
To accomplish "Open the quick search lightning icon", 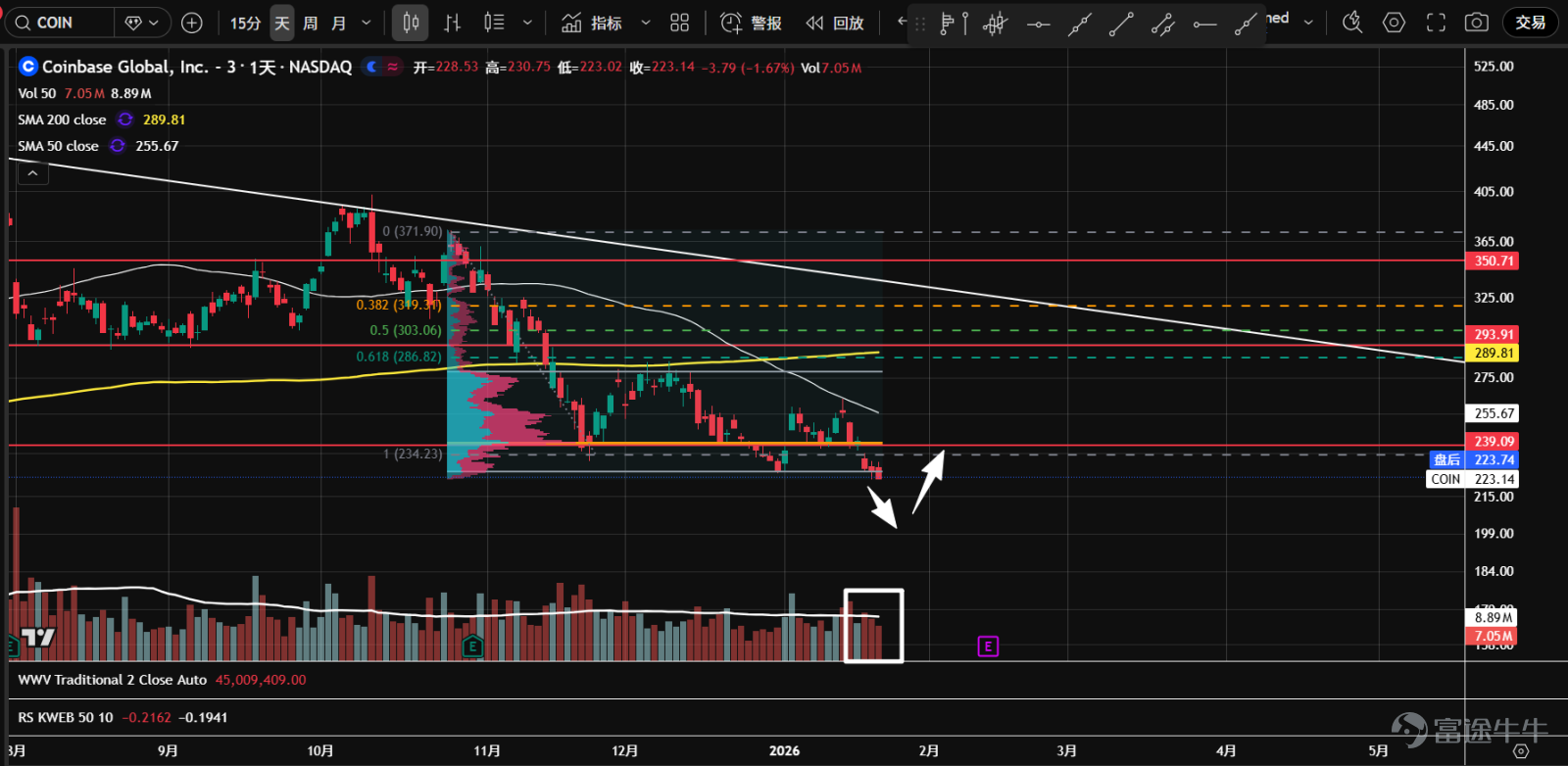I will click(x=1352, y=23).
